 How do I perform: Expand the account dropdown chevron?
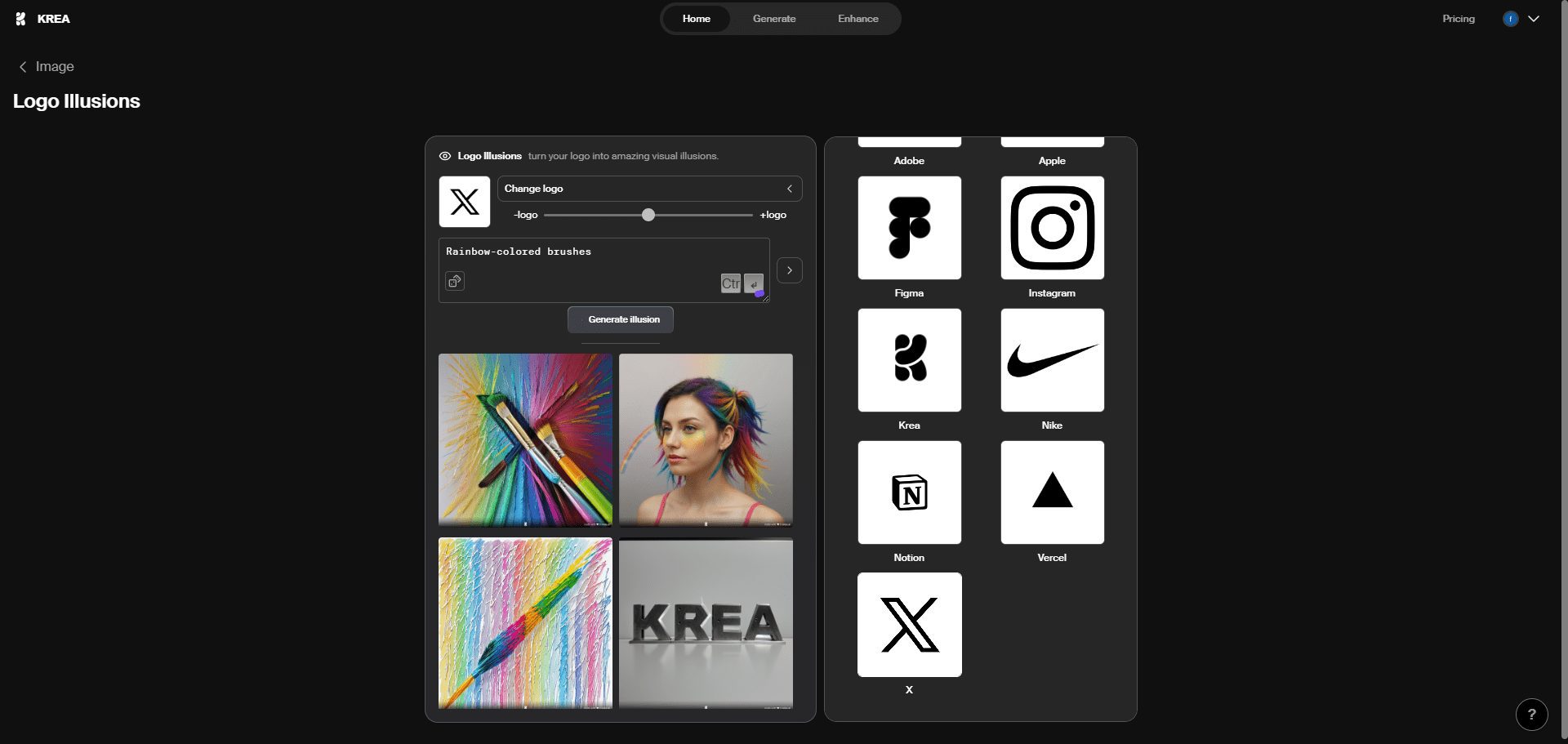pyautogui.click(x=1534, y=19)
